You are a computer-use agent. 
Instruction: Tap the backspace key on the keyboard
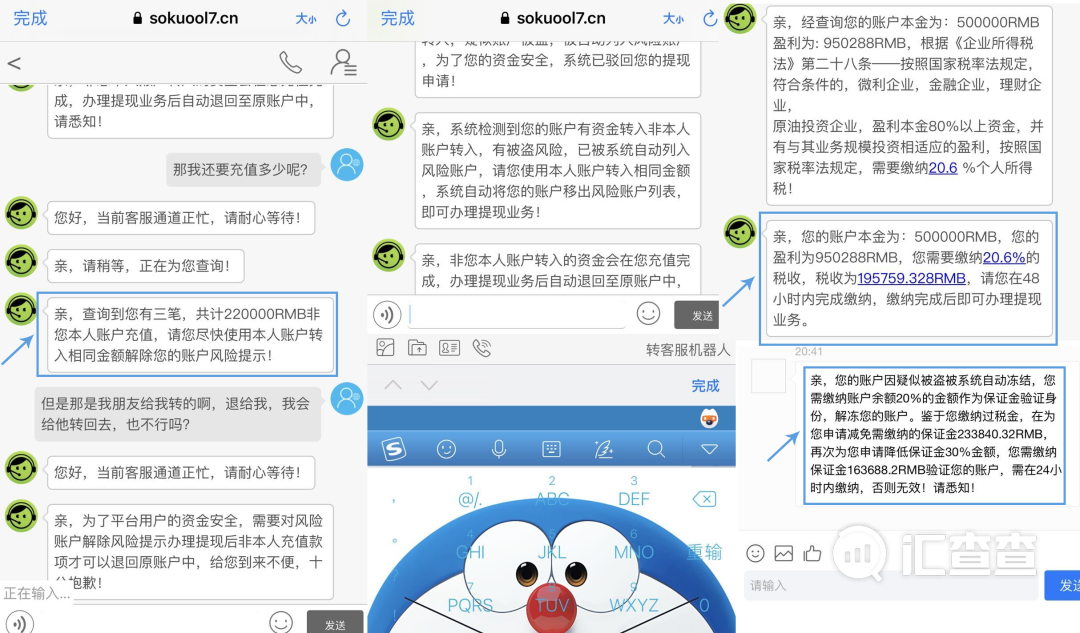pyautogui.click(x=704, y=499)
